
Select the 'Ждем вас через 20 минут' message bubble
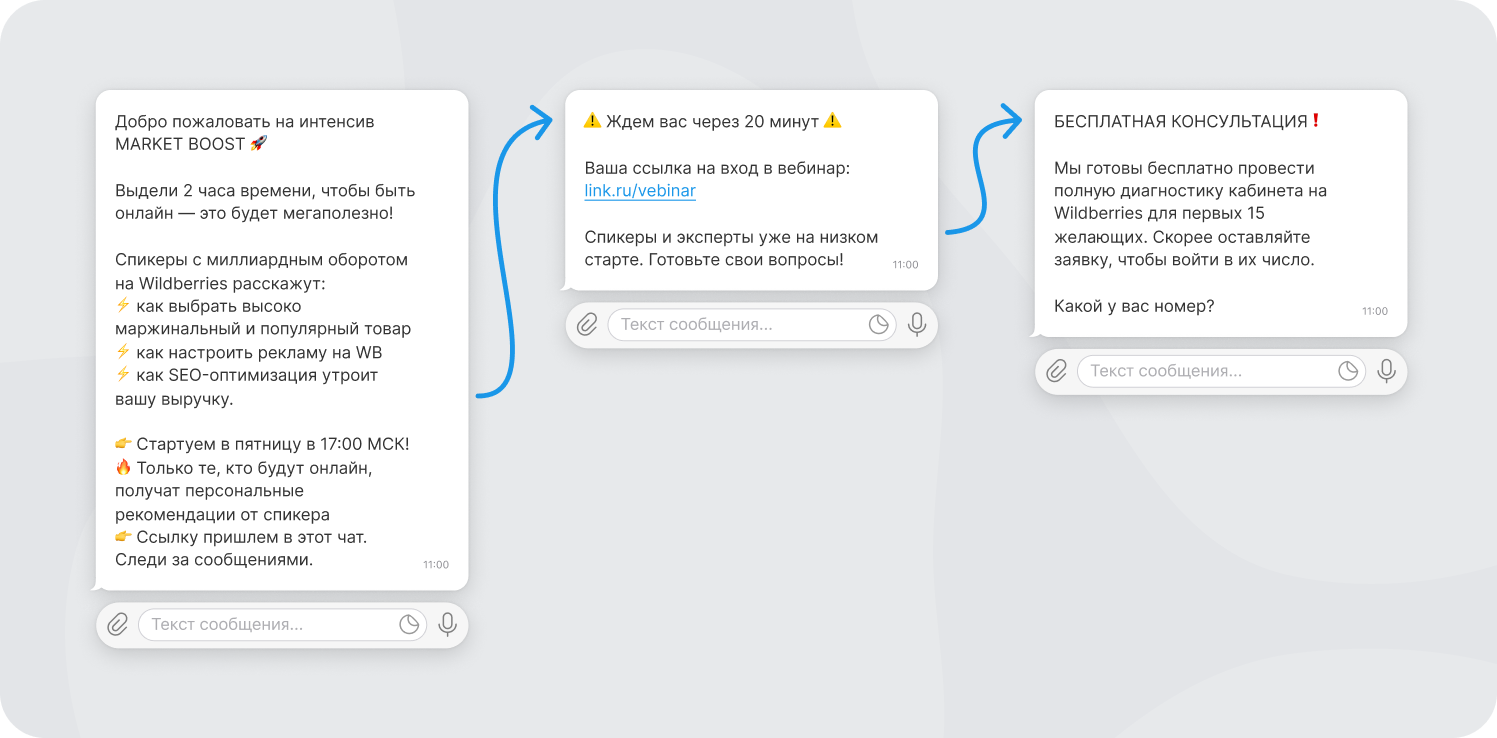tap(752, 190)
